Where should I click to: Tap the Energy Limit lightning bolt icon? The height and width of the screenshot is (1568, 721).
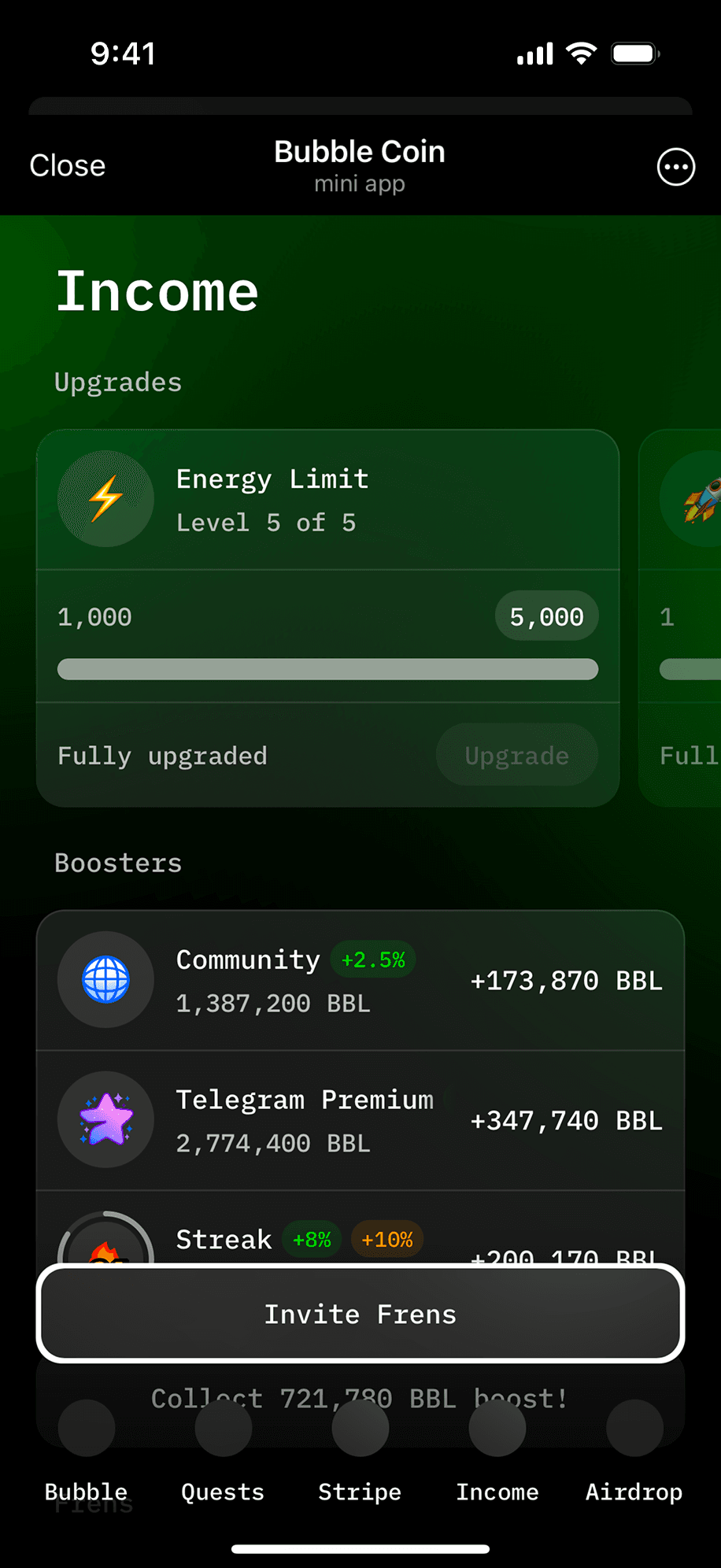click(105, 499)
